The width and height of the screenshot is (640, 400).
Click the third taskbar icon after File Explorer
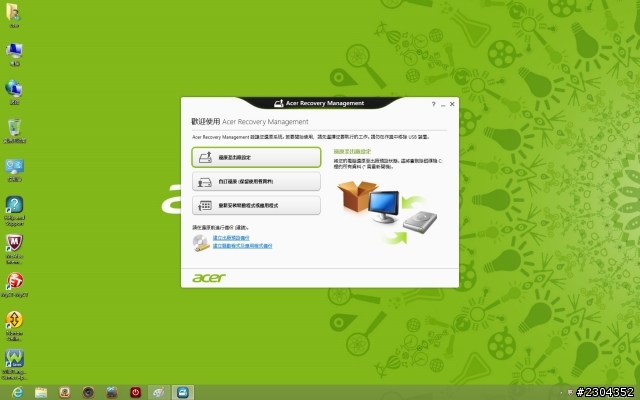(x=64, y=392)
